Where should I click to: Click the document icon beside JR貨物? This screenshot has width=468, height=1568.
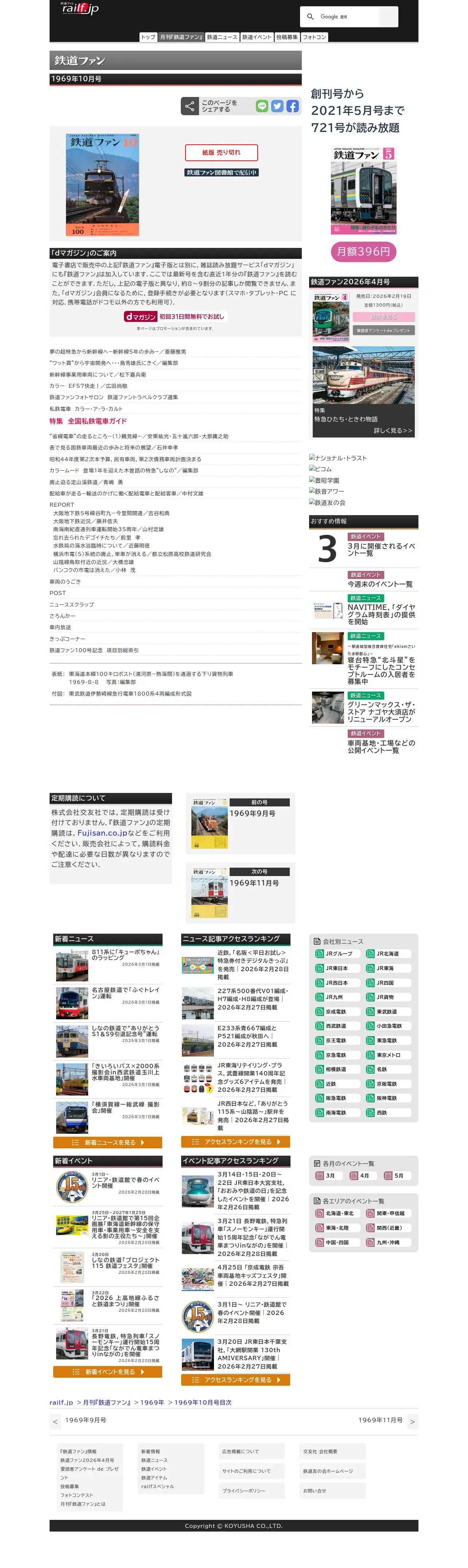(x=370, y=997)
